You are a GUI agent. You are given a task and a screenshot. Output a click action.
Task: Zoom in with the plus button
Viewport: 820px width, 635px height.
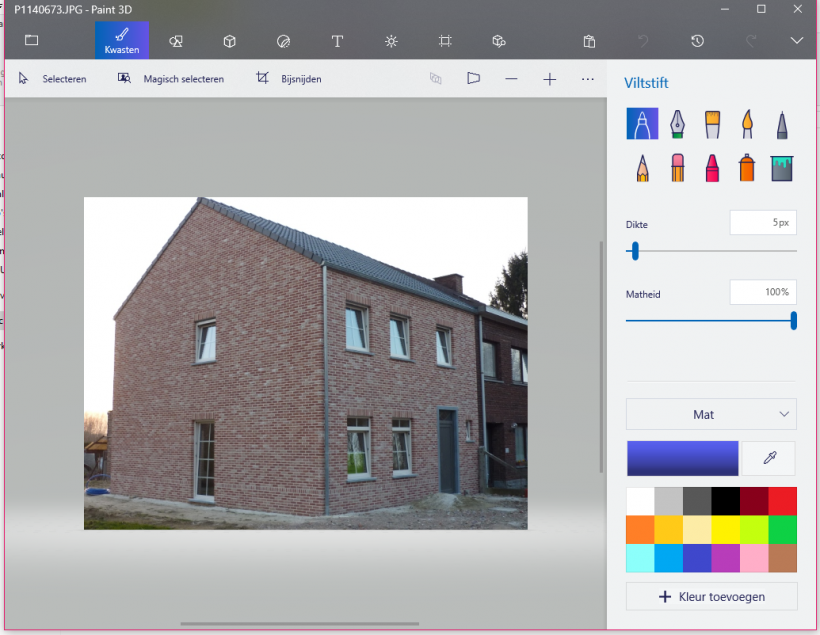[x=549, y=79]
